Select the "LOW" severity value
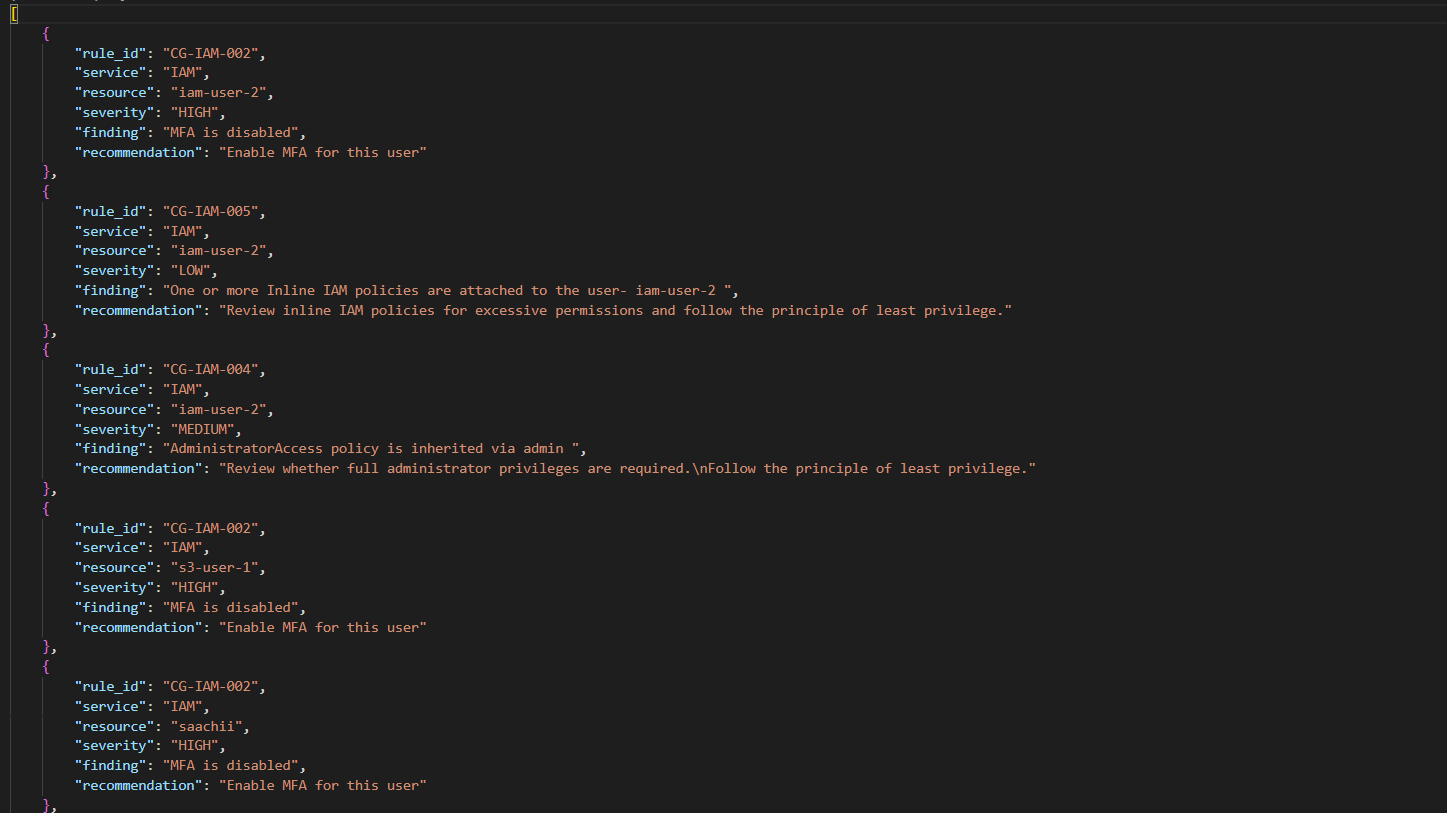The height and width of the screenshot is (813, 1447). pyautogui.click(x=190, y=270)
